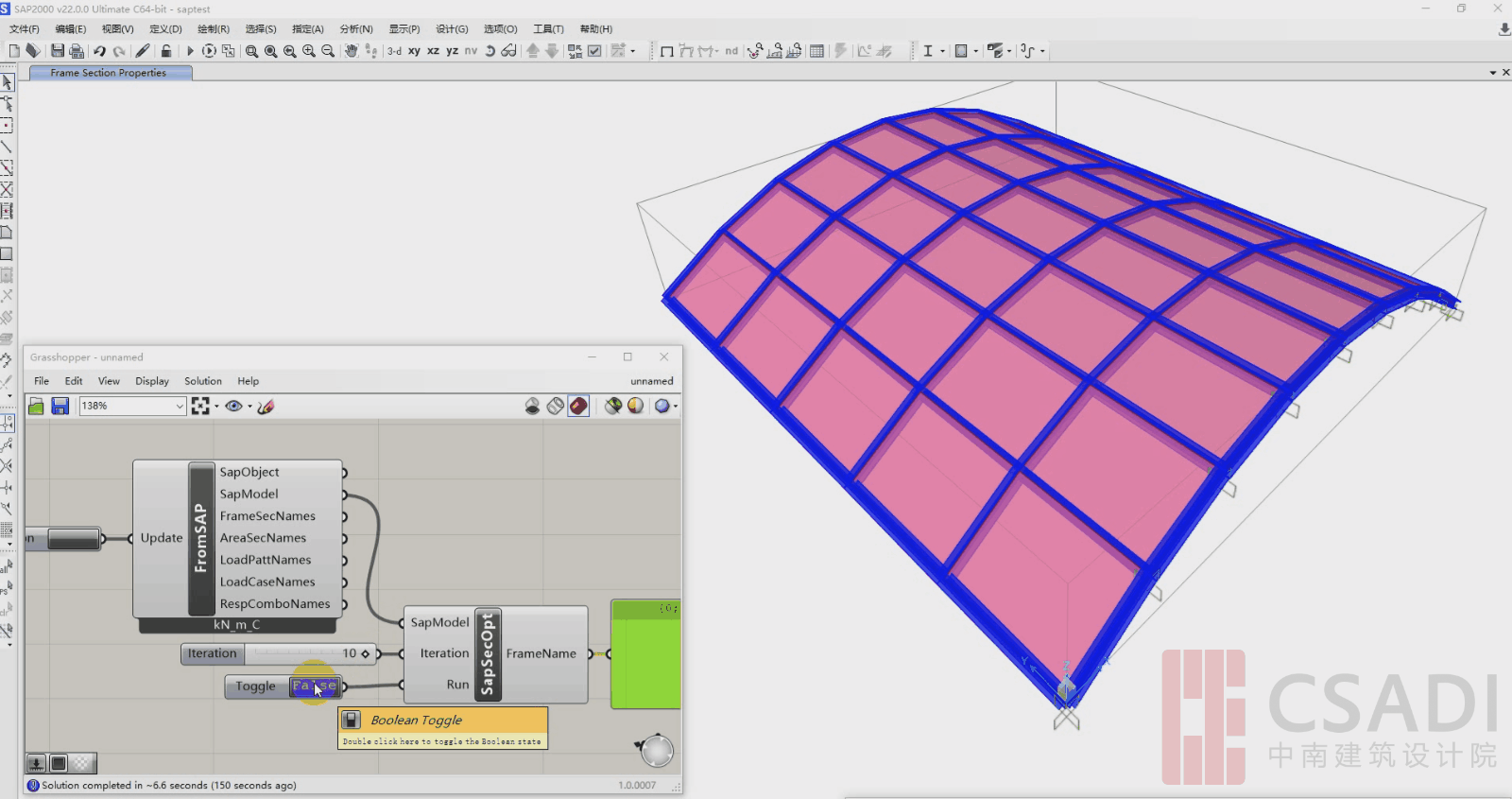
Task: Click the tab list dropdown arrow at right
Action: [x=1493, y=73]
